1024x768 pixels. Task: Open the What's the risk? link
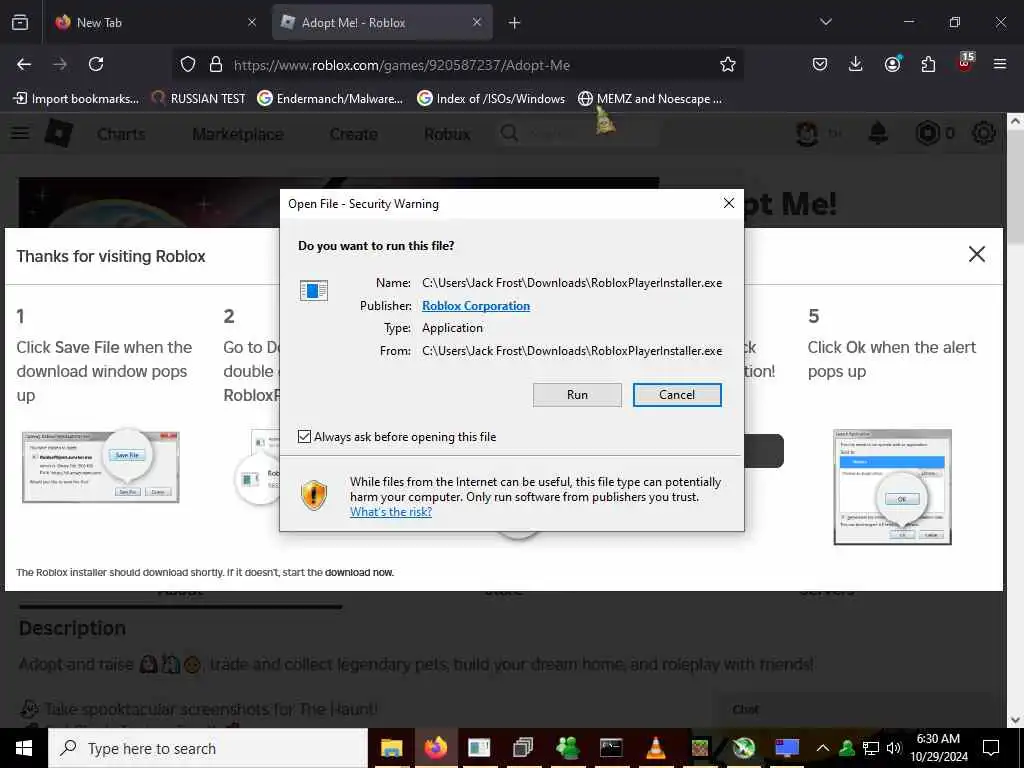point(391,512)
